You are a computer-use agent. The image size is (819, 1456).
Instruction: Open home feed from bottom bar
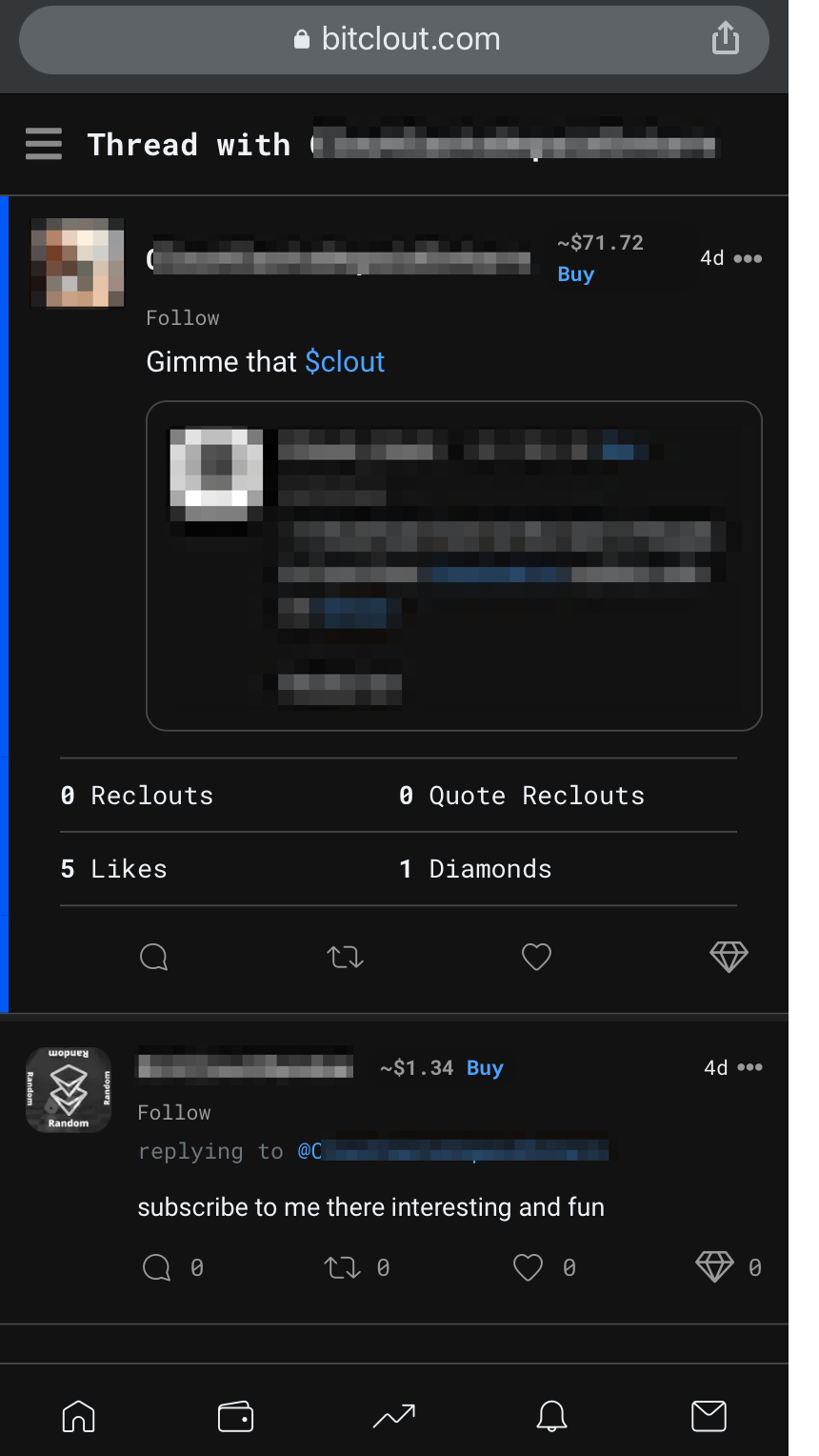tap(79, 1416)
